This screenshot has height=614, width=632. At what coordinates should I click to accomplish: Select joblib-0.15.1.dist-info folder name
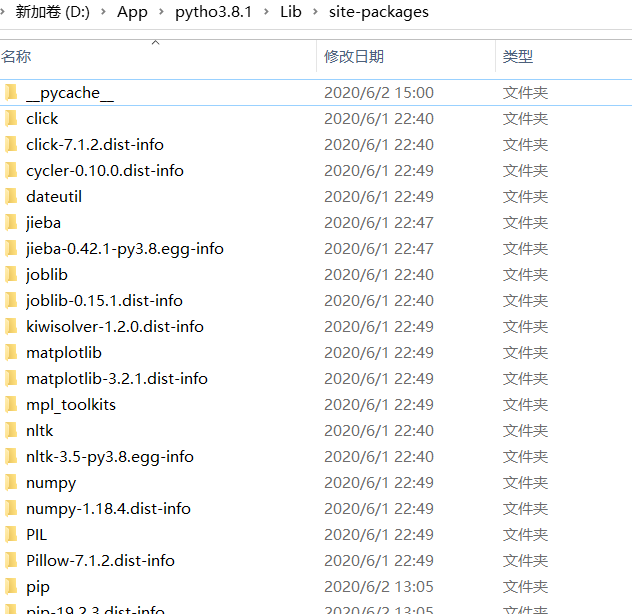[104, 301]
